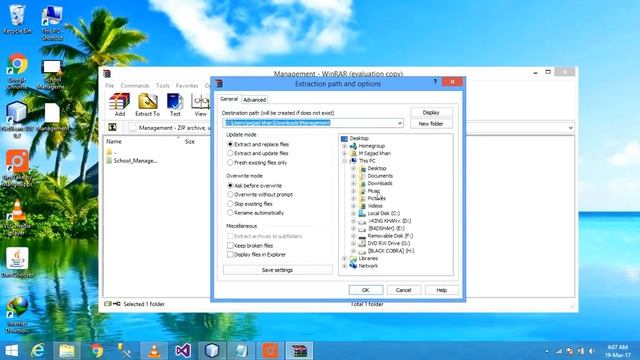Select DVD RW Drive (G:) in tree

click(x=389, y=243)
